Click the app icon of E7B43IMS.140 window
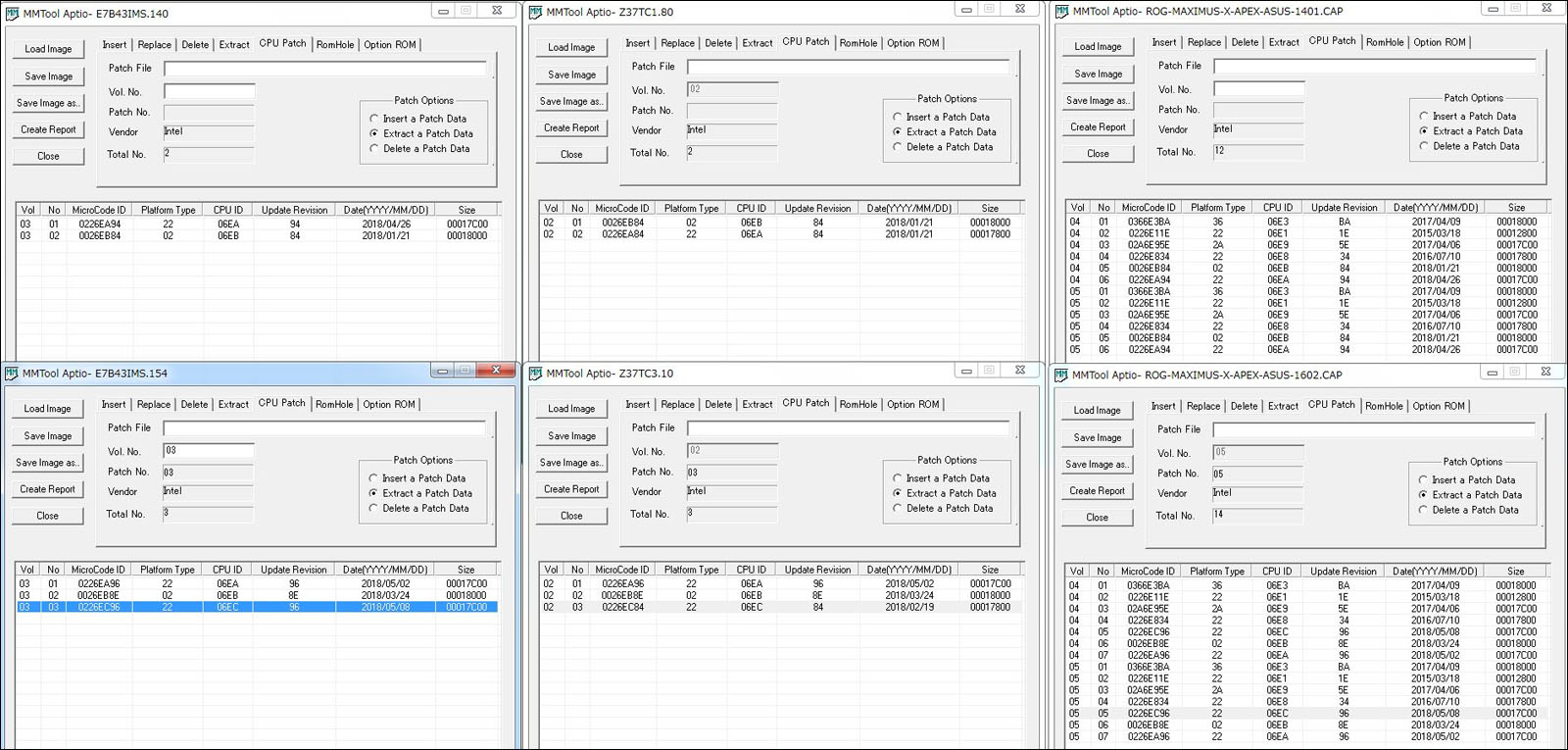 click(12, 14)
